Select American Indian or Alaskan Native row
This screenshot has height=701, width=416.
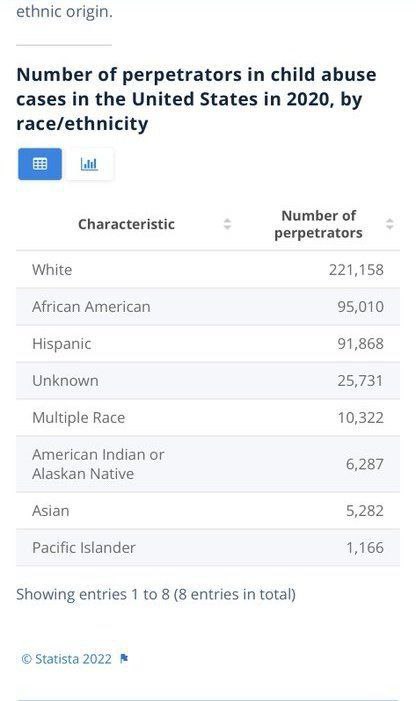(208, 464)
